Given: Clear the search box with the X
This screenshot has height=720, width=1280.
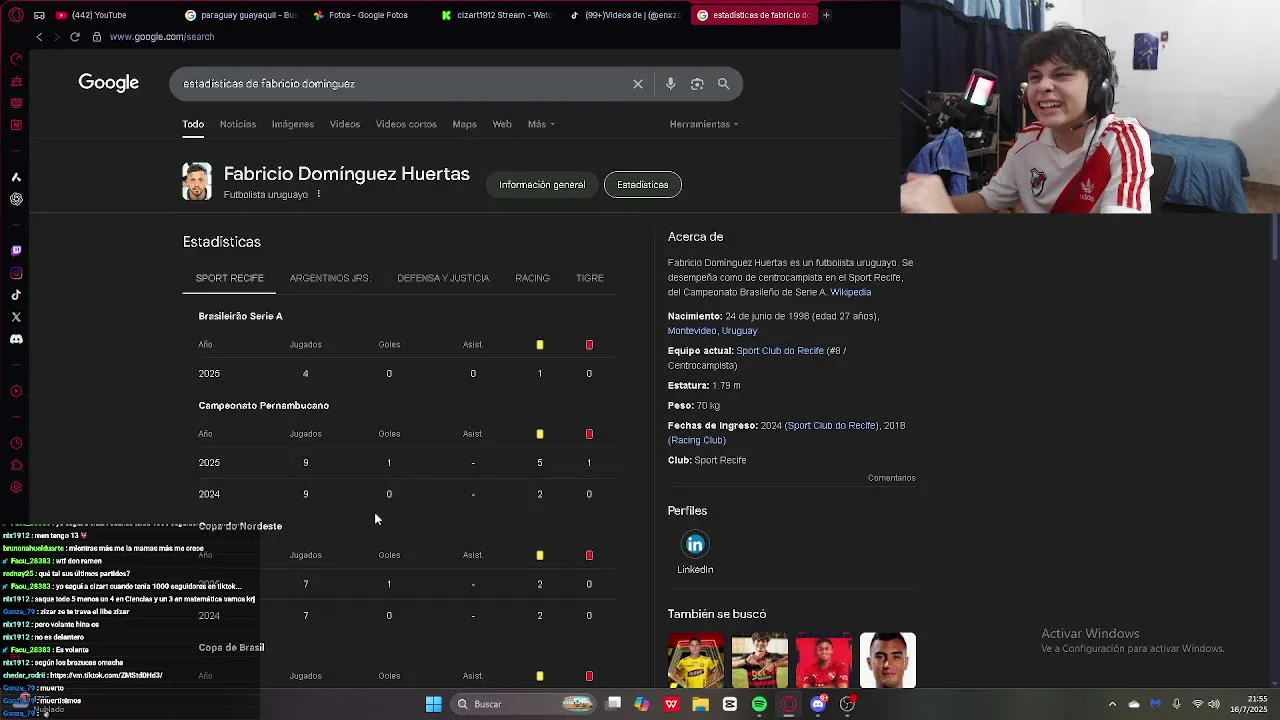Looking at the screenshot, I should pyautogui.click(x=638, y=84).
